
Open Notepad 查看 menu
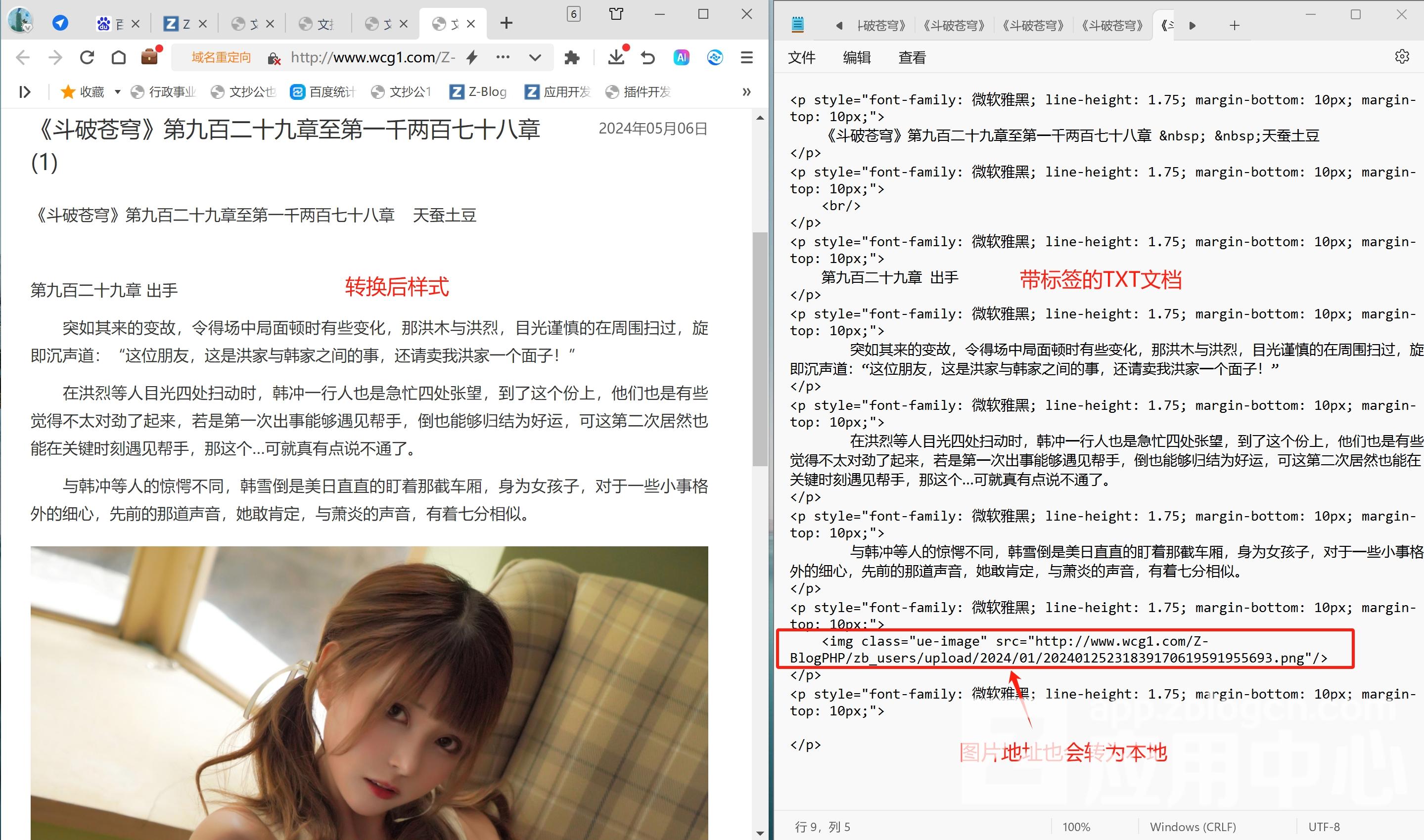pos(912,57)
